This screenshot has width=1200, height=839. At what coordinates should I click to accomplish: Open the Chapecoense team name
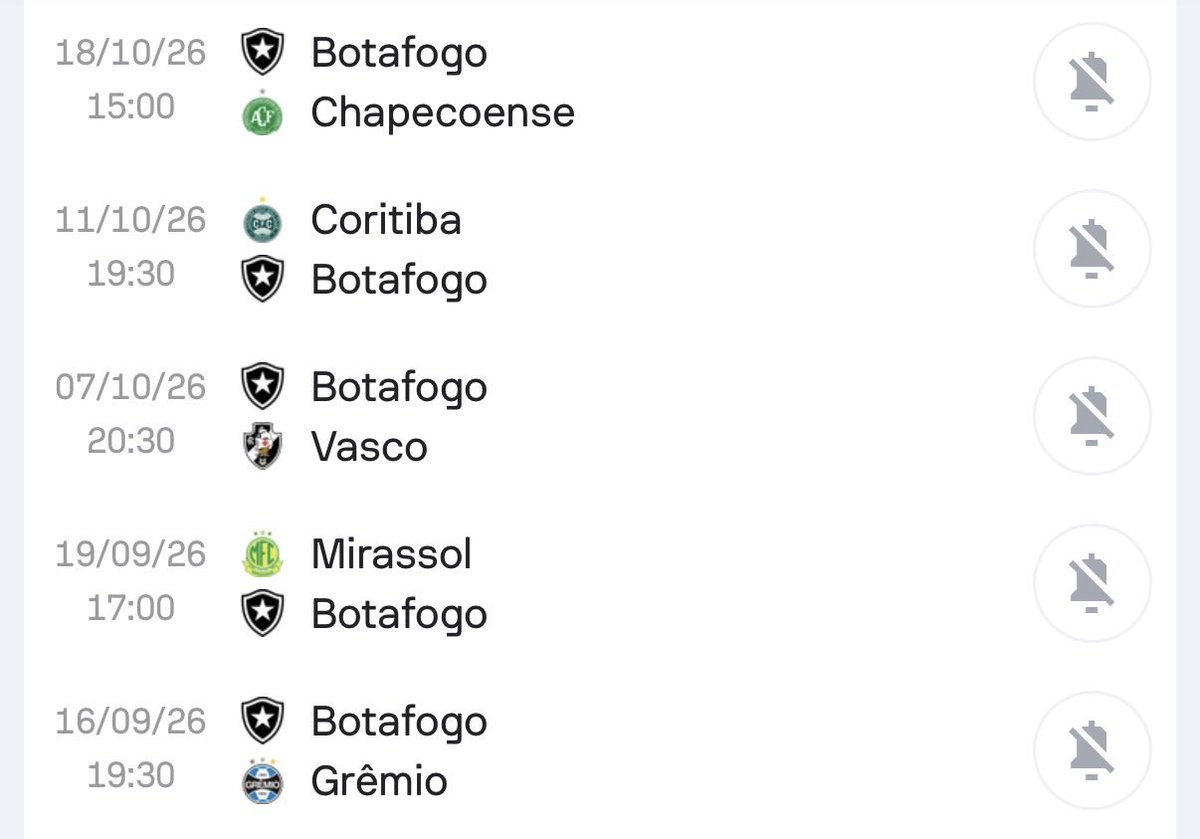[443, 113]
